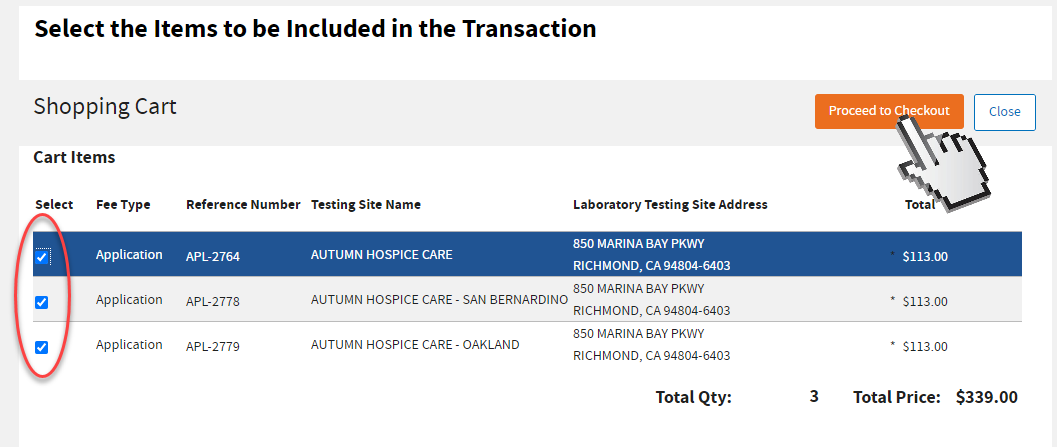Click the Total Qty value 3

(x=814, y=397)
